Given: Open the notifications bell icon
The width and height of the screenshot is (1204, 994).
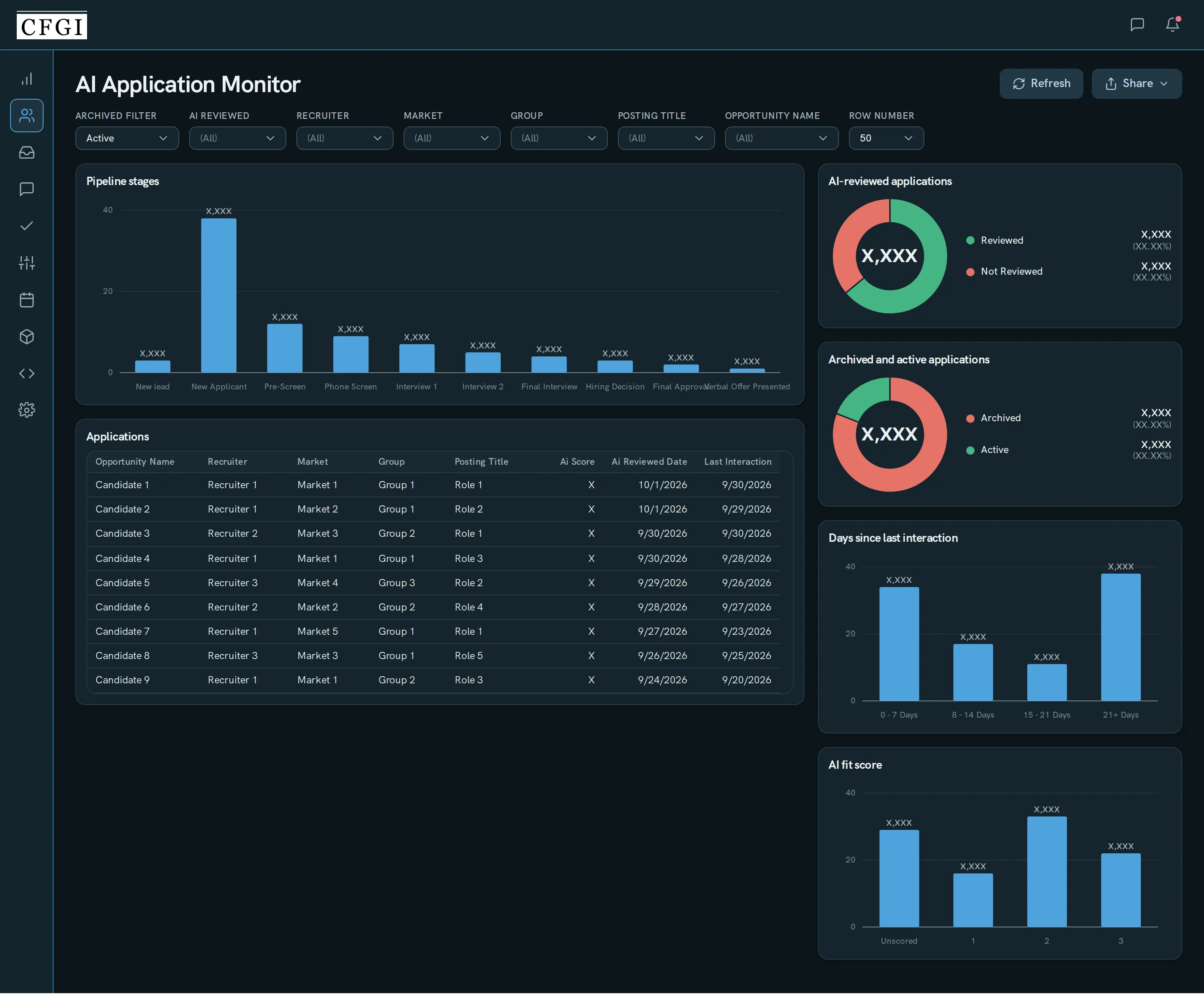Looking at the screenshot, I should pos(1173,24).
